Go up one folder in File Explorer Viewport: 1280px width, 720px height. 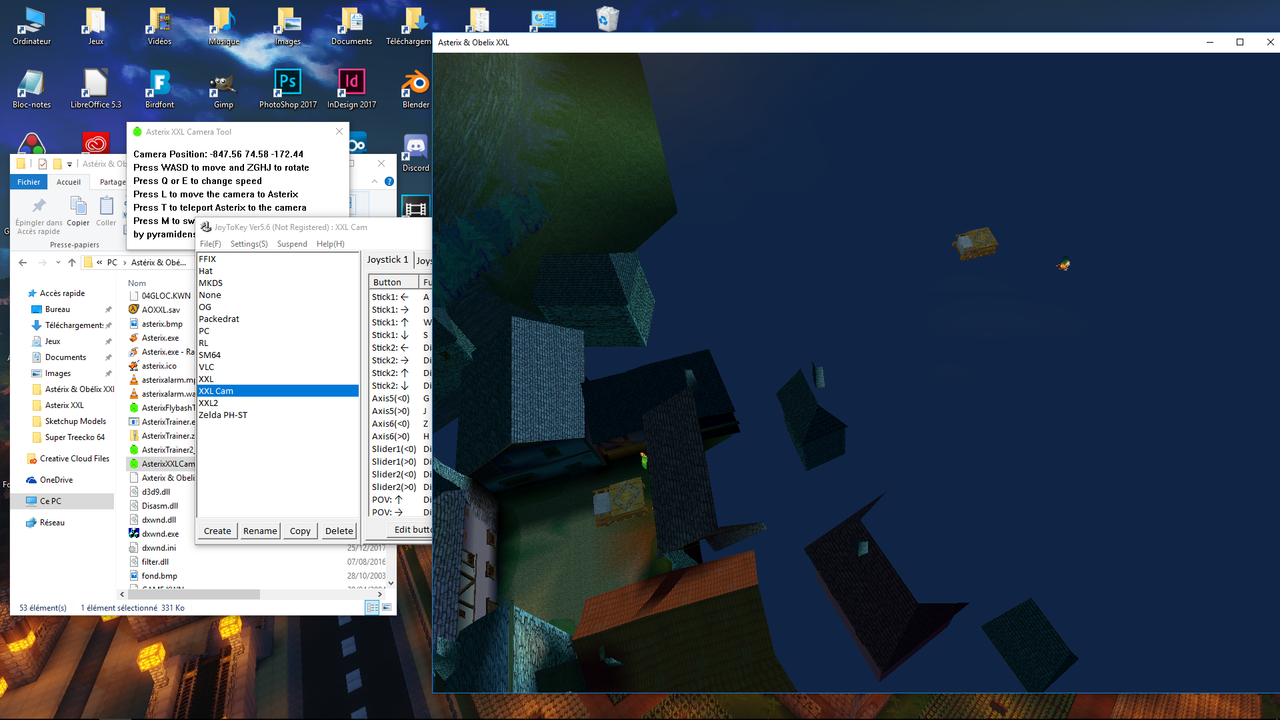coord(71,262)
